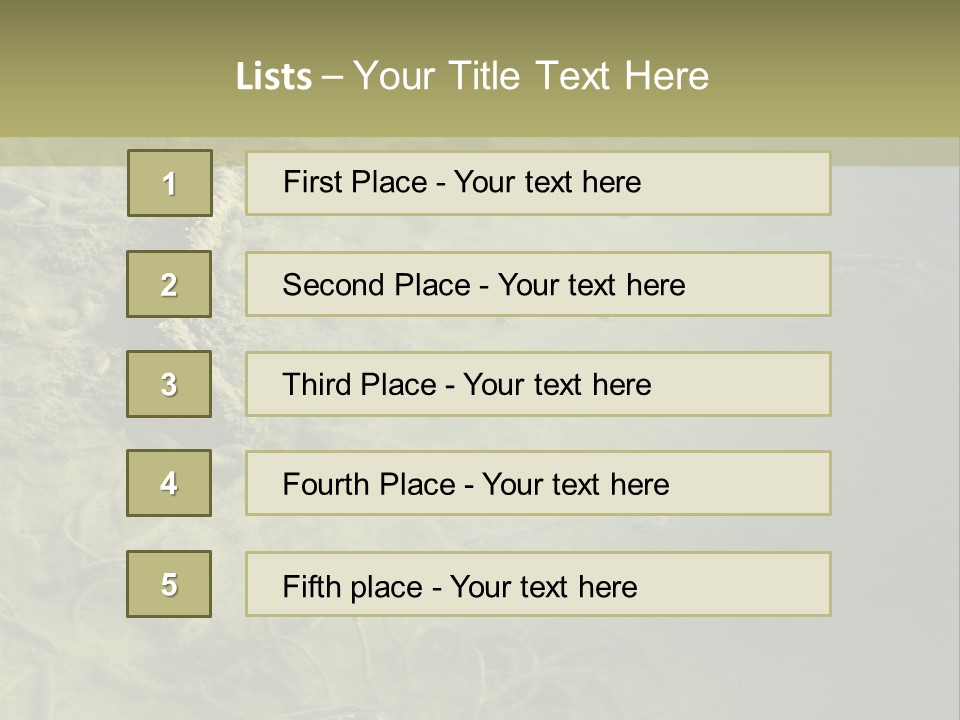Click the number 5 box
960x720 pixels.
tap(169, 584)
